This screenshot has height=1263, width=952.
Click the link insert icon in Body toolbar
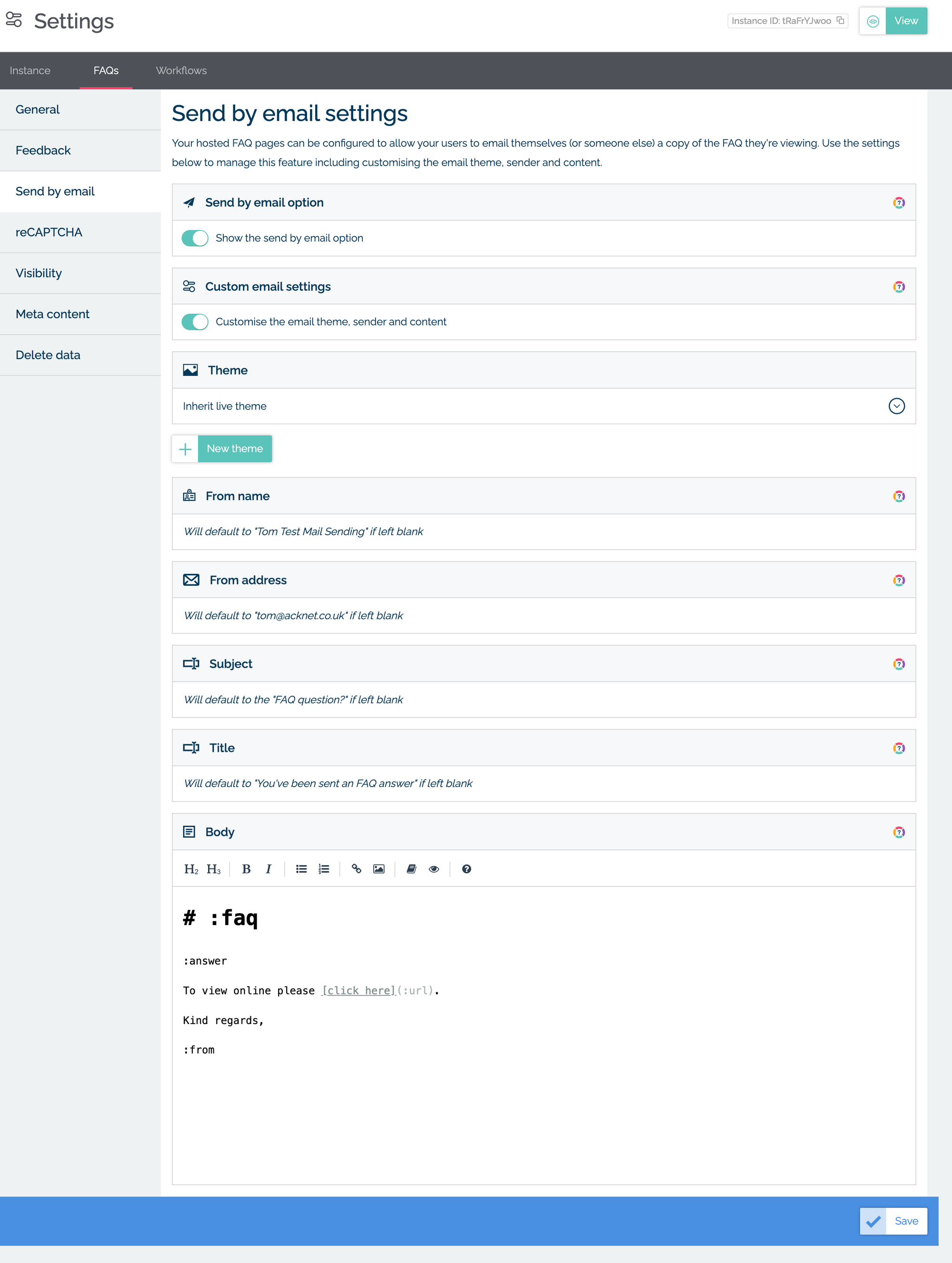356,869
